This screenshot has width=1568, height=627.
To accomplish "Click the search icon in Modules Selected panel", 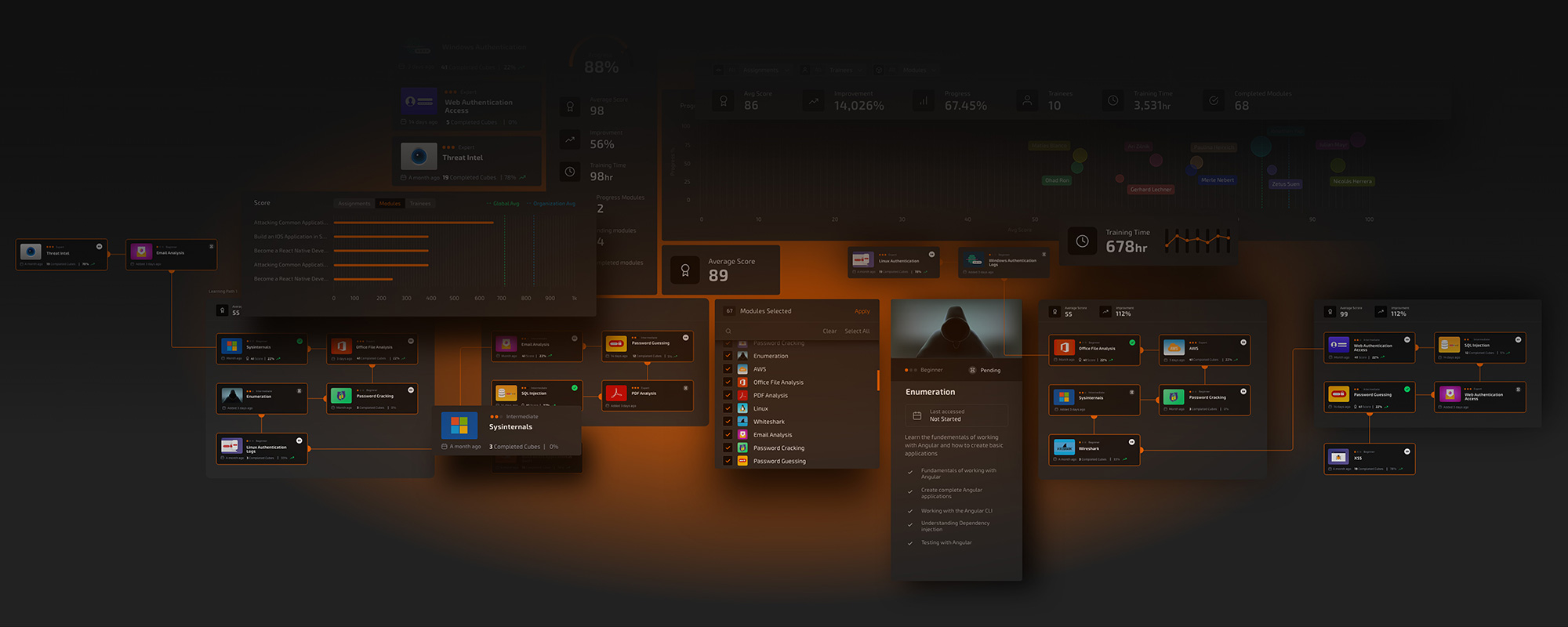I will tap(728, 332).
